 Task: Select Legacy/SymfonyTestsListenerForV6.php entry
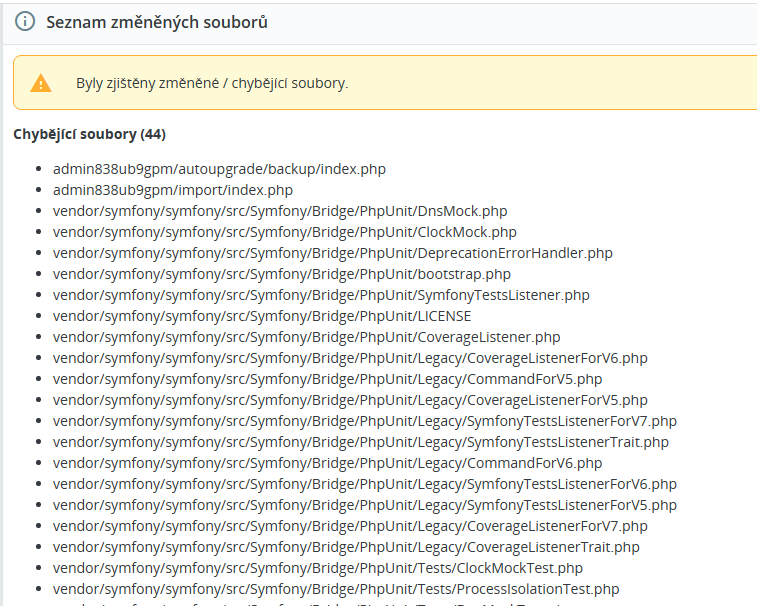coord(365,484)
